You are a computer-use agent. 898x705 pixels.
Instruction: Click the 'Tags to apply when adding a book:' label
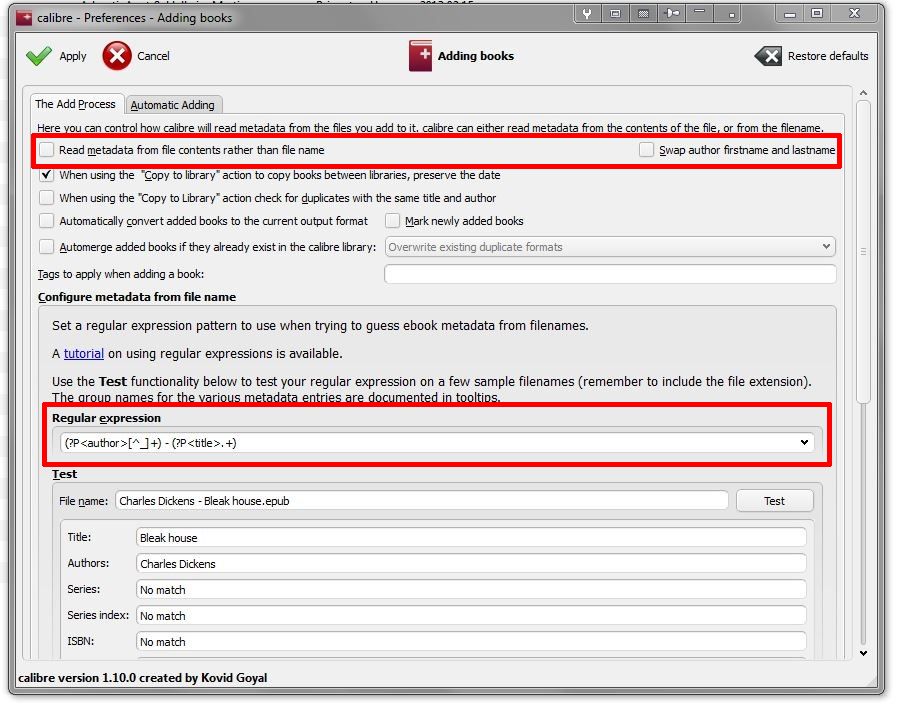pyautogui.click(x=121, y=274)
